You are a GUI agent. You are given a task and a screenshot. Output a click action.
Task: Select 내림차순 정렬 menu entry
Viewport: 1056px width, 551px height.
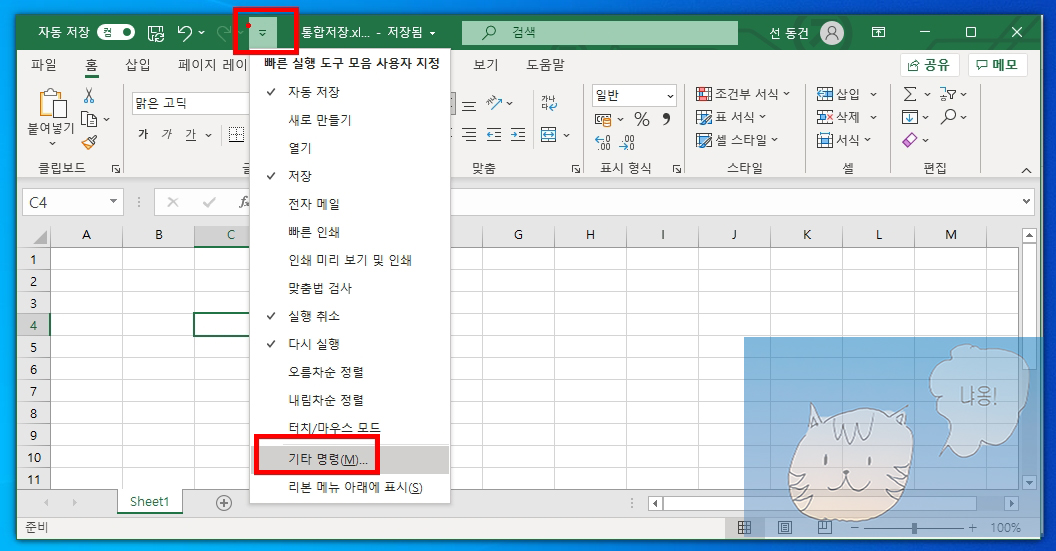[x=350, y=399]
